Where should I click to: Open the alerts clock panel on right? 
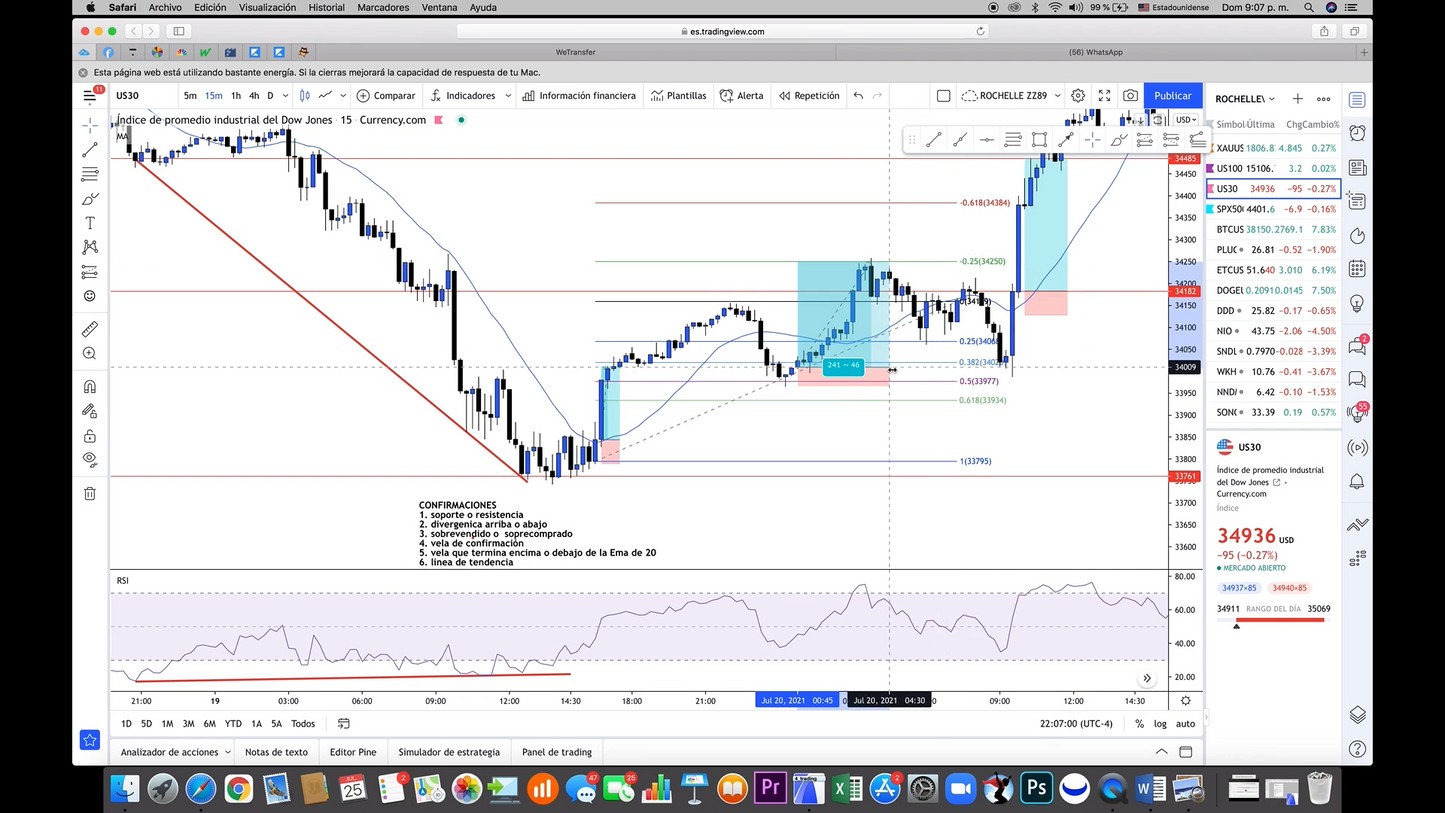[x=1357, y=133]
